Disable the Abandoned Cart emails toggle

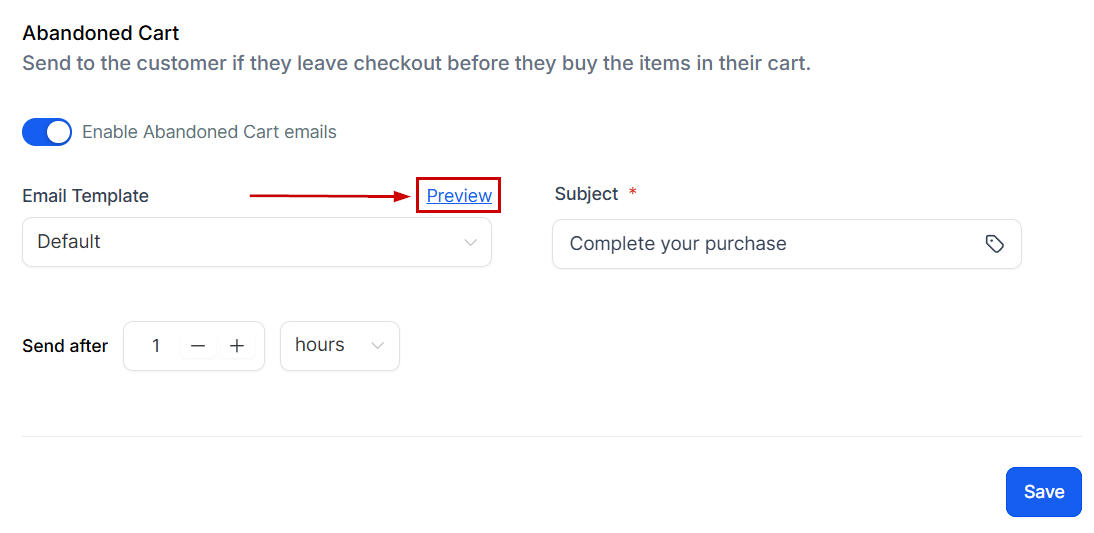47,132
